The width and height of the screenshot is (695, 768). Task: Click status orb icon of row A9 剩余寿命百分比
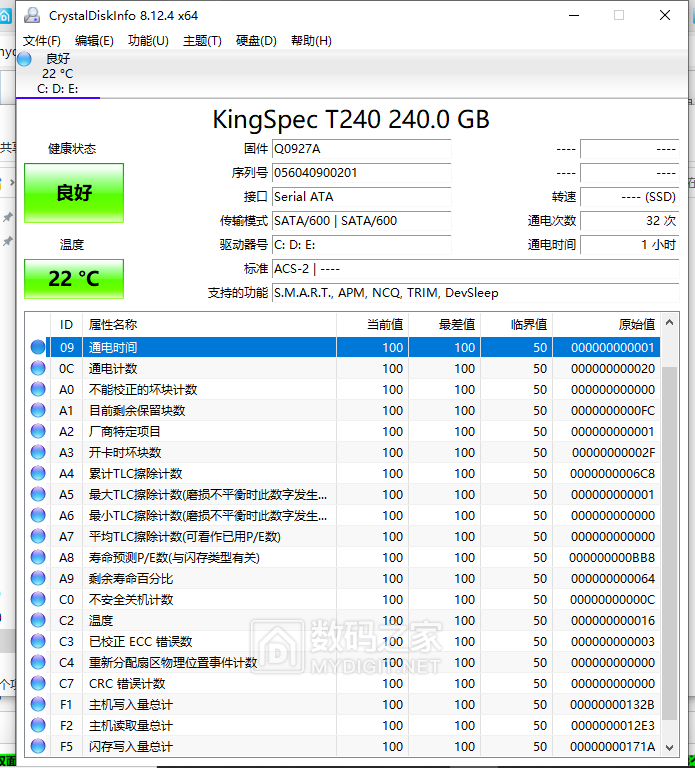click(38, 578)
